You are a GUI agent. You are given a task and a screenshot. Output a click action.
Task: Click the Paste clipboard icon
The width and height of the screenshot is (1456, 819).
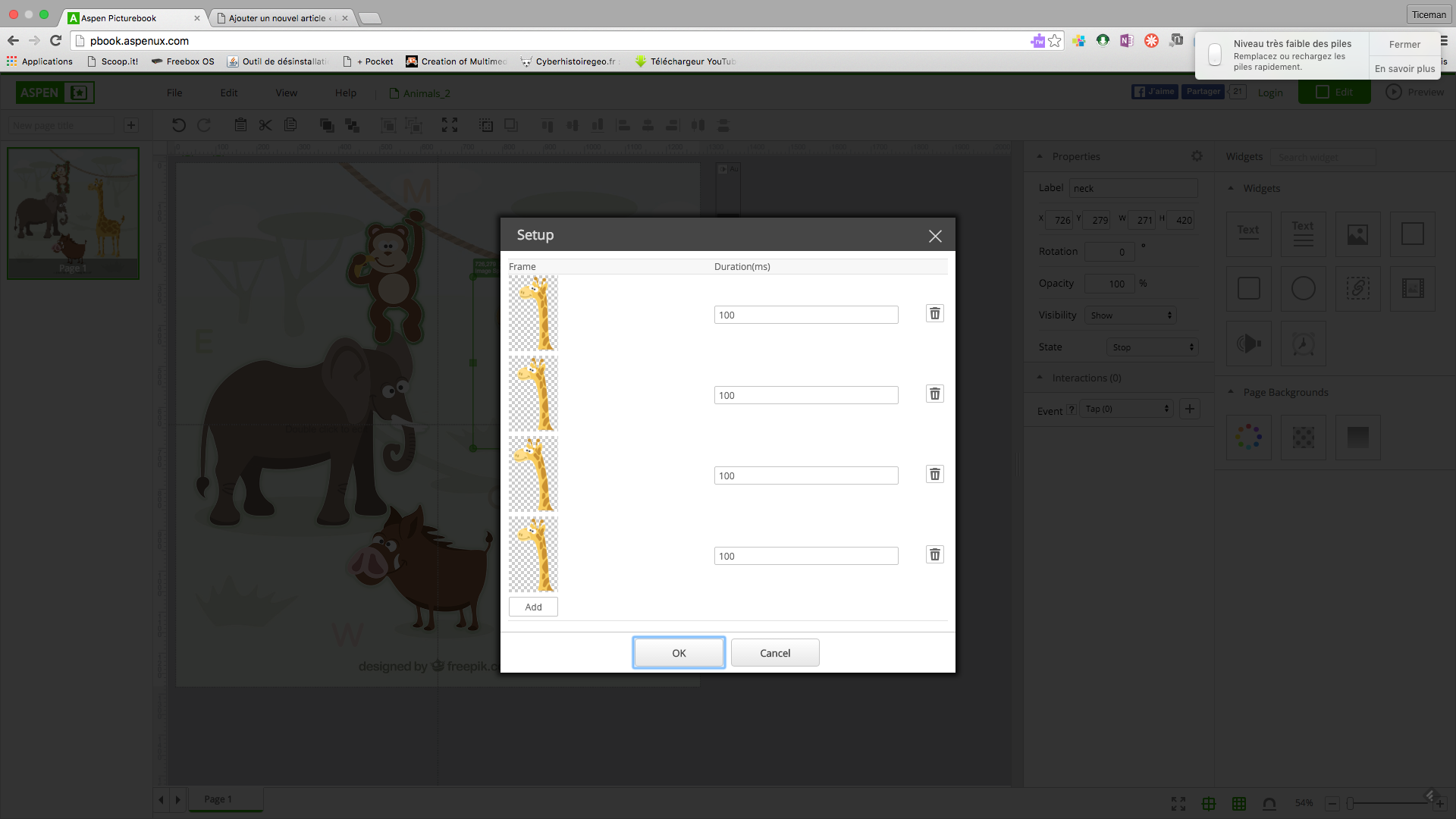click(240, 125)
